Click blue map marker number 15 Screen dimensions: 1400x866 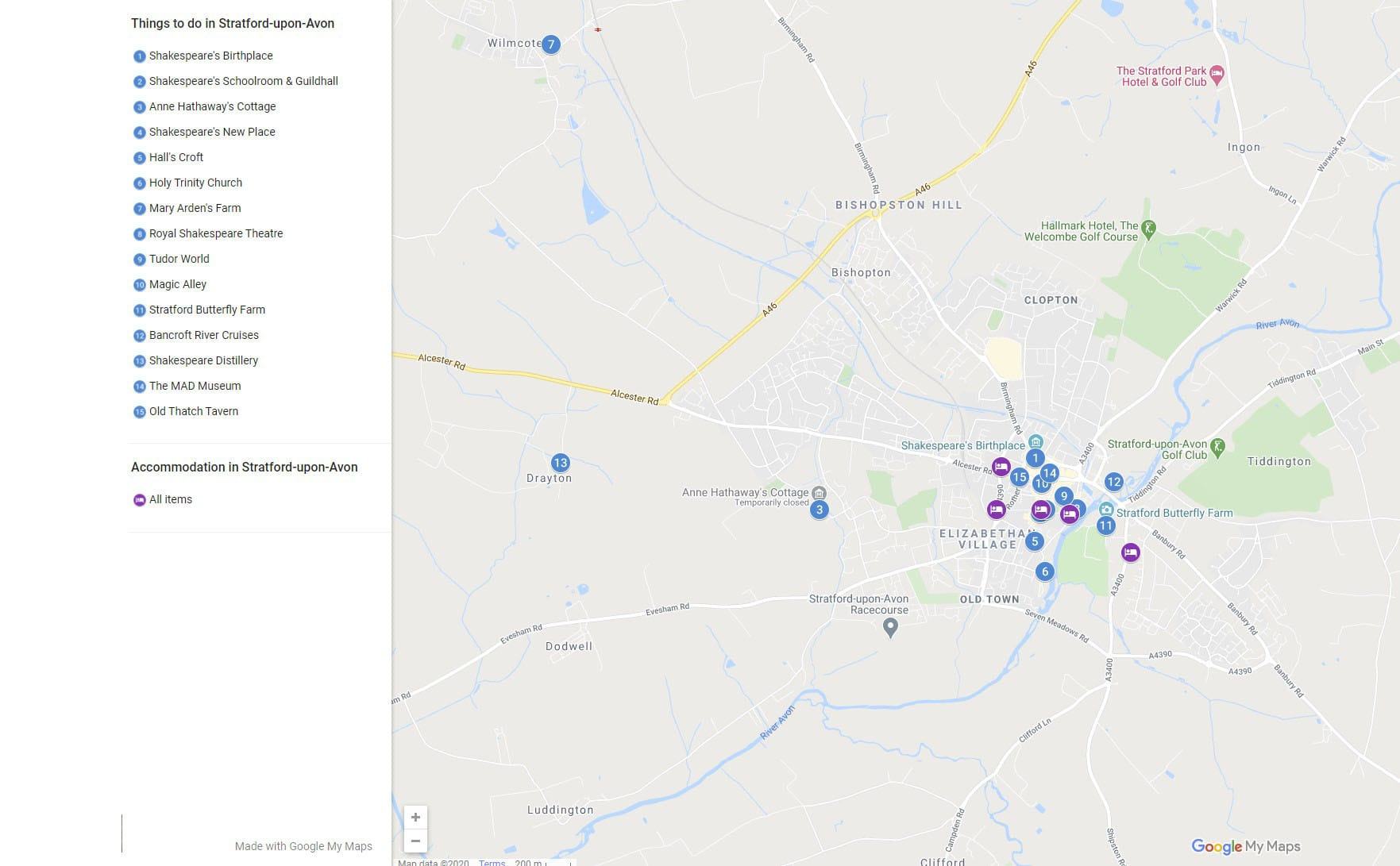1020,477
